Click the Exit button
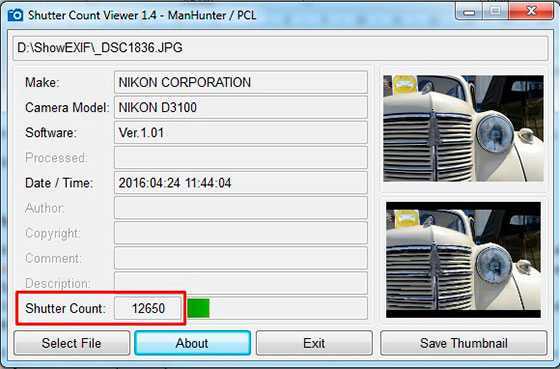This screenshot has width=560, height=369. pos(314,343)
